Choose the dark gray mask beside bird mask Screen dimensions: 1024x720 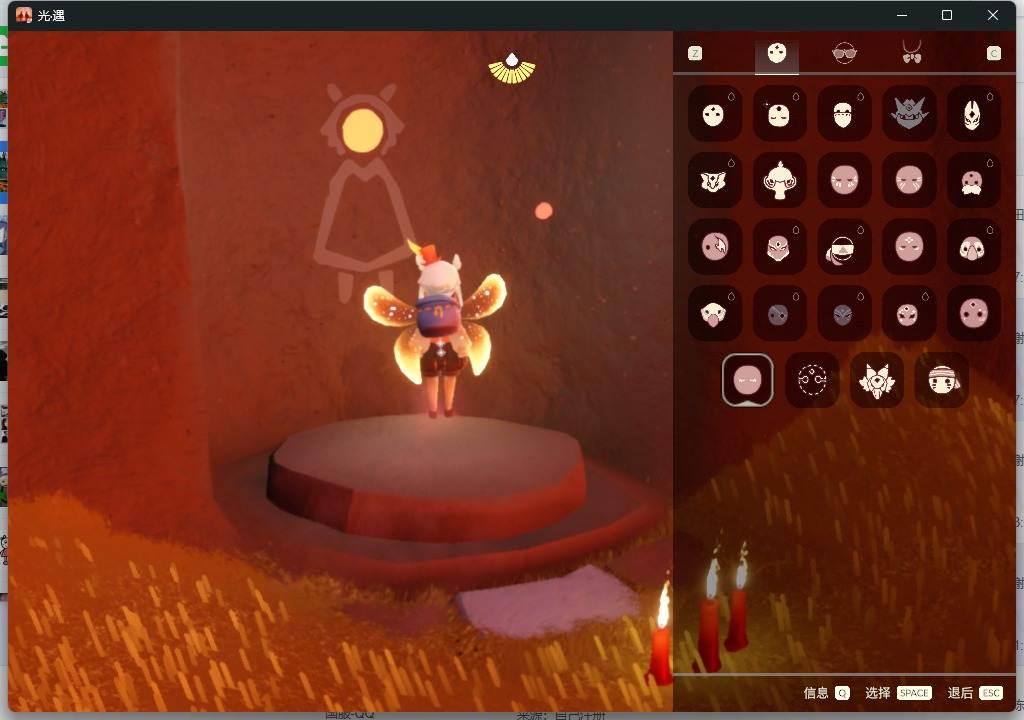(779, 314)
